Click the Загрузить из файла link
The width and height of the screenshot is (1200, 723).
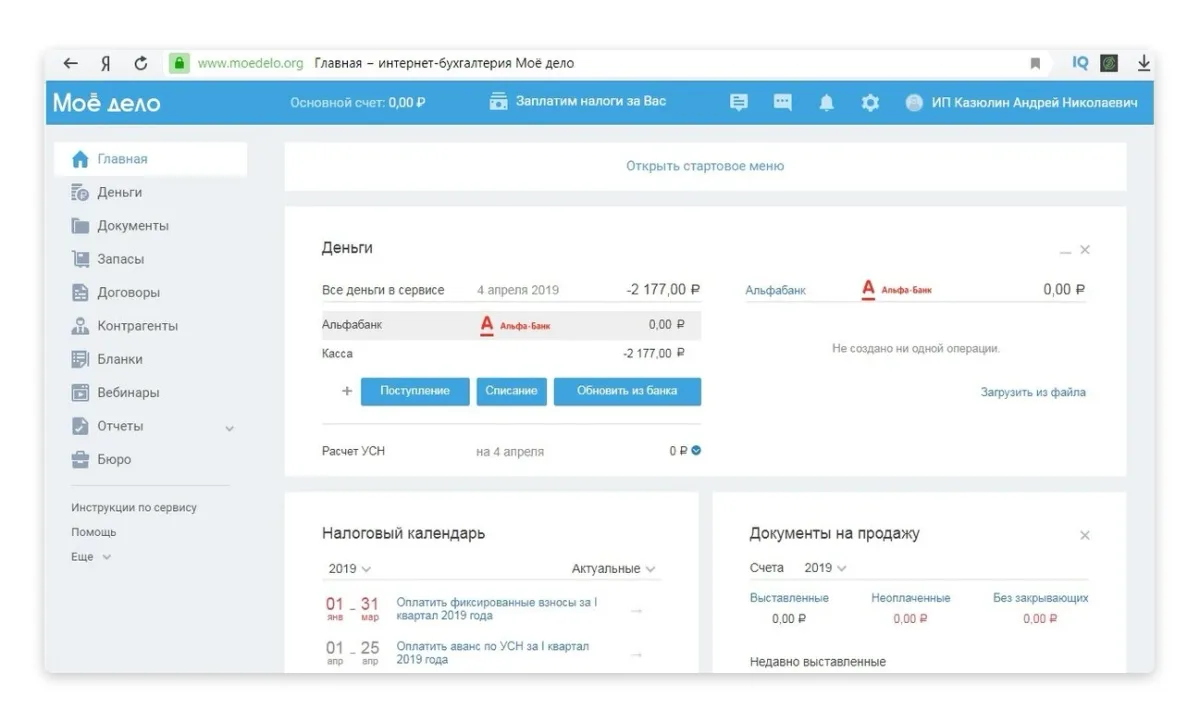coord(1032,392)
